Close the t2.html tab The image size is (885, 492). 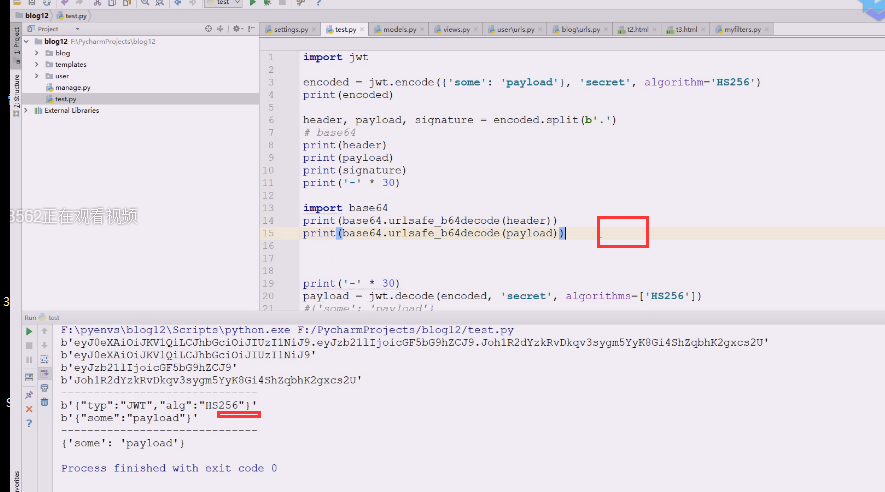pyautogui.click(x=654, y=29)
